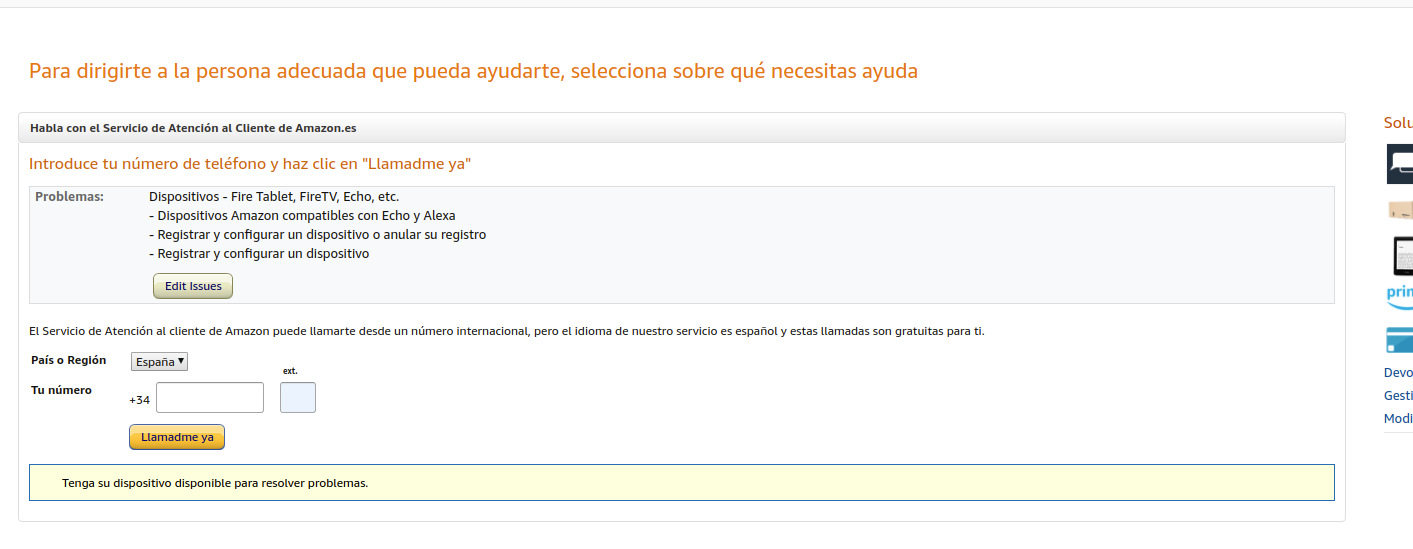
Task: Open the País o Región dropdown
Action: pos(159,362)
